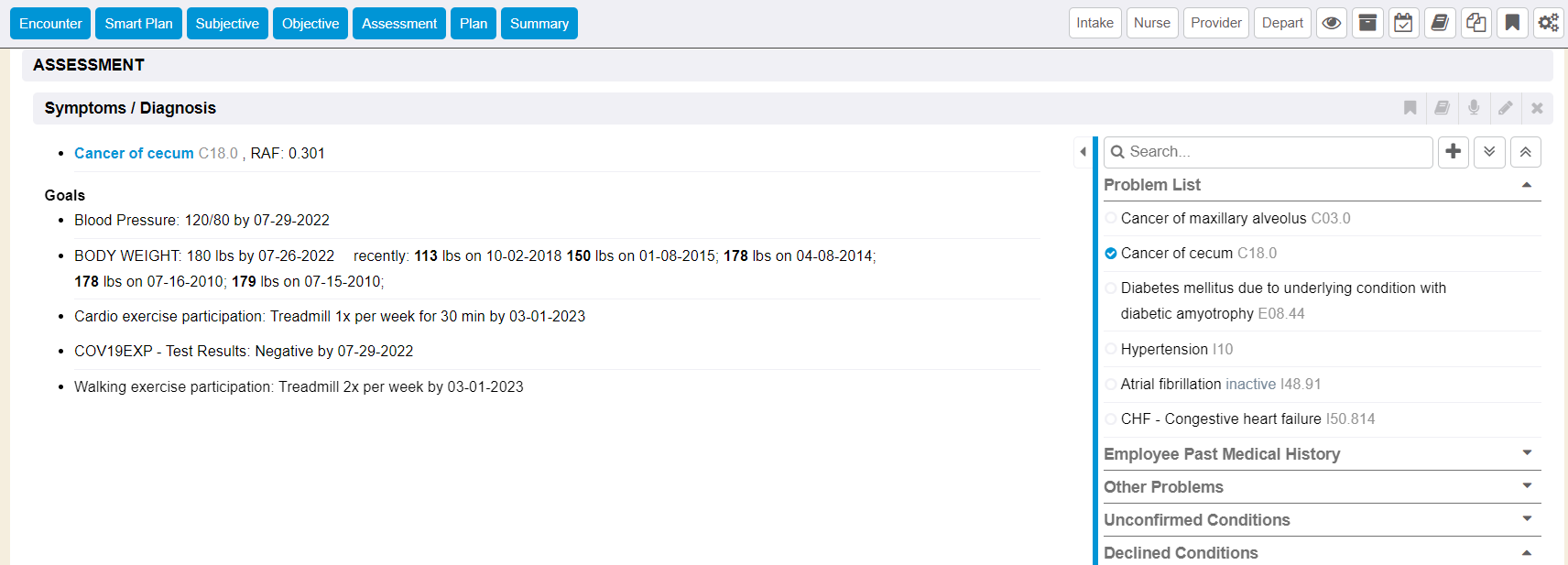Image resolution: width=1568 pixels, height=565 pixels.
Task: Open the calendar check icon in top toolbar
Action: (x=1403, y=23)
